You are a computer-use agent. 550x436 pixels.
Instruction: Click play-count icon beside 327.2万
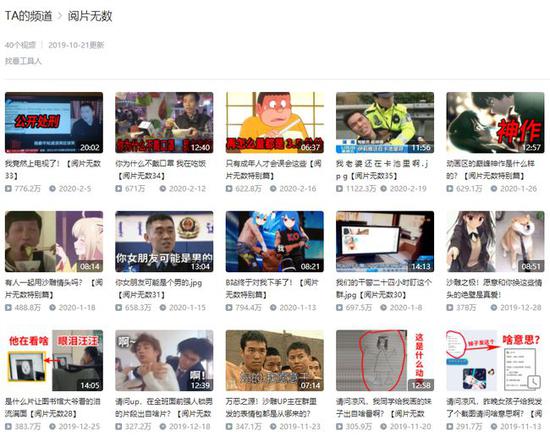119,427
